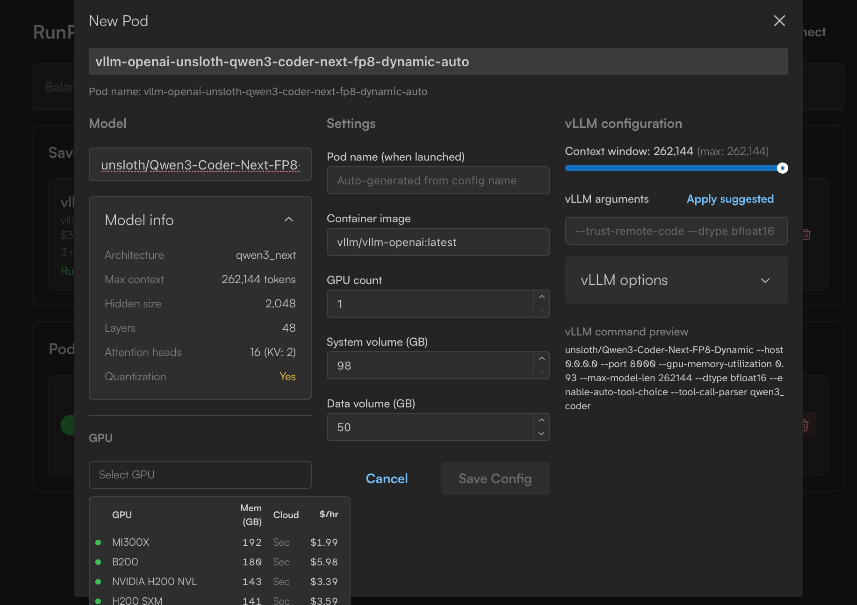Collapse the Model info panel
Screen dimensions: 857x605
coord(289,220)
